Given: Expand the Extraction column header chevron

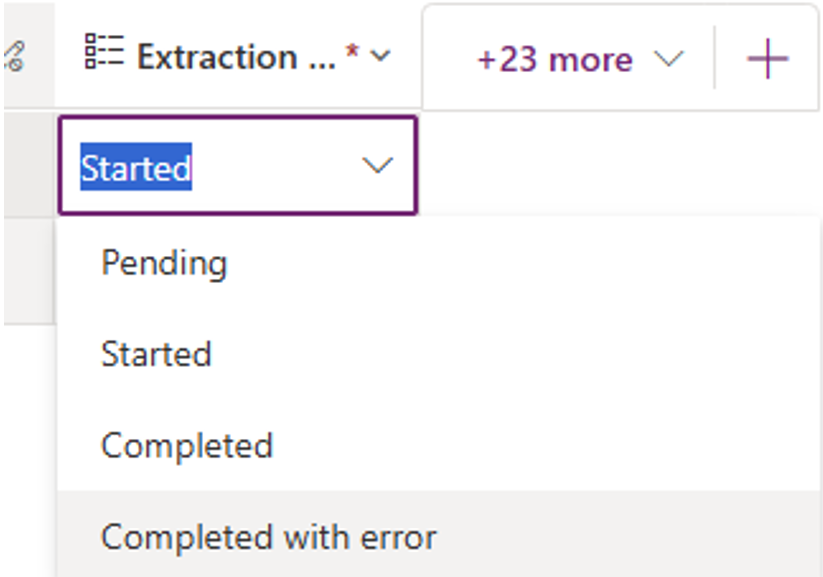Looking at the screenshot, I should 380,57.
